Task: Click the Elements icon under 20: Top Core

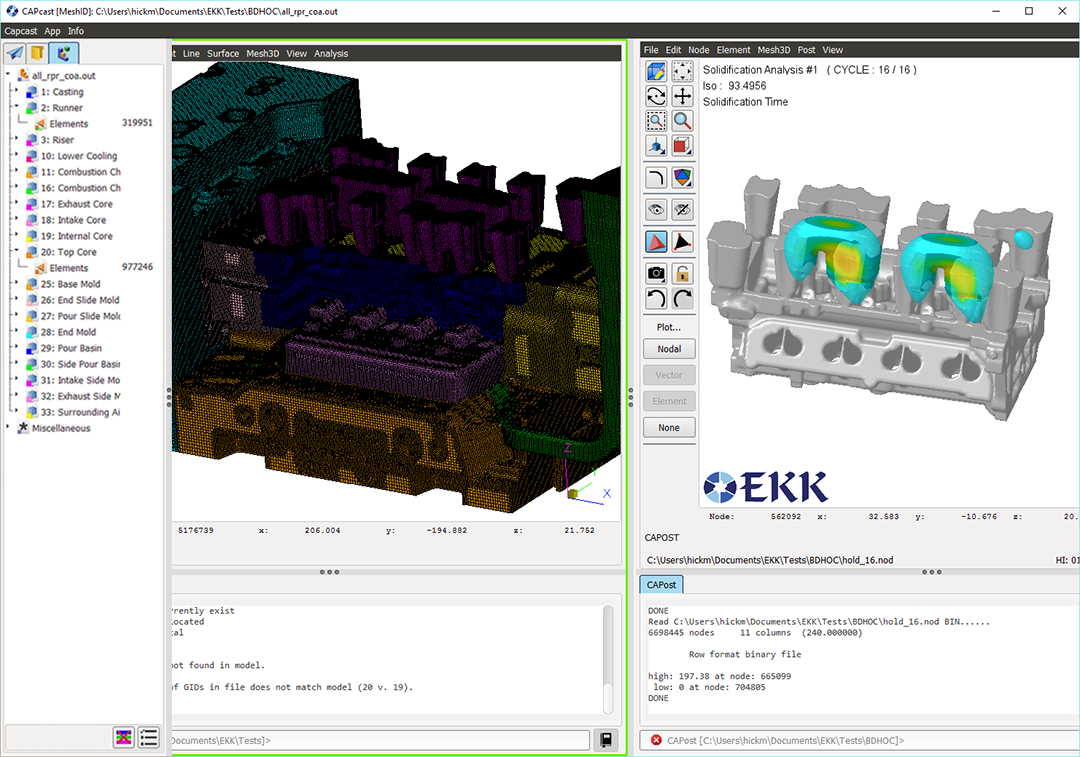Action: 41,268
